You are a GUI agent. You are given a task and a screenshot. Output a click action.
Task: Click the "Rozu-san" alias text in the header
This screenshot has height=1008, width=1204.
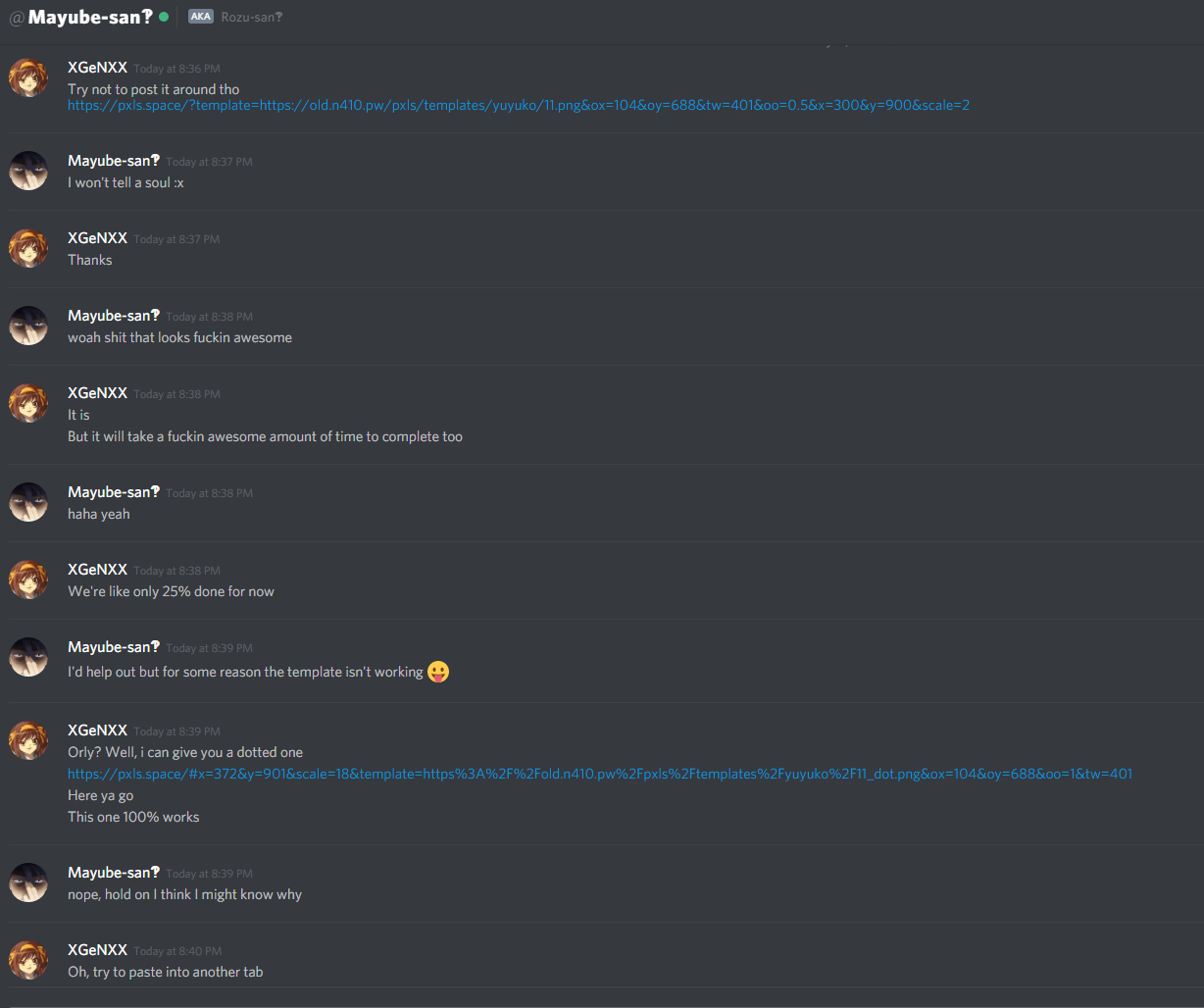coord(252,17)
